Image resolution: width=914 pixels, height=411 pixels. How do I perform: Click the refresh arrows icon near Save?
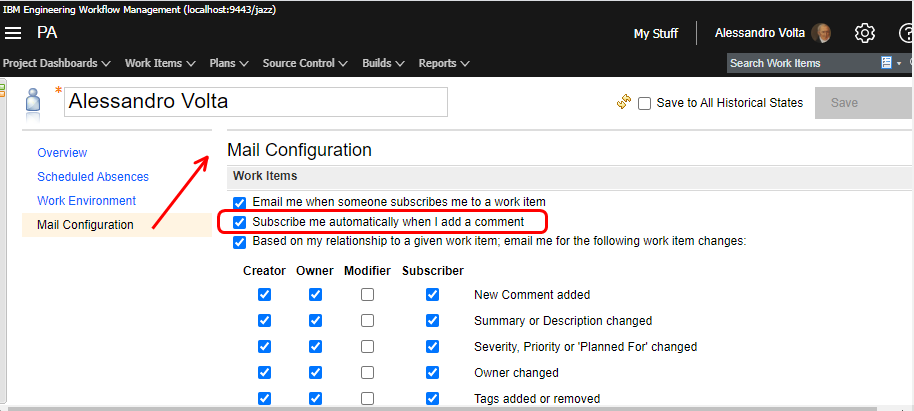624,102
